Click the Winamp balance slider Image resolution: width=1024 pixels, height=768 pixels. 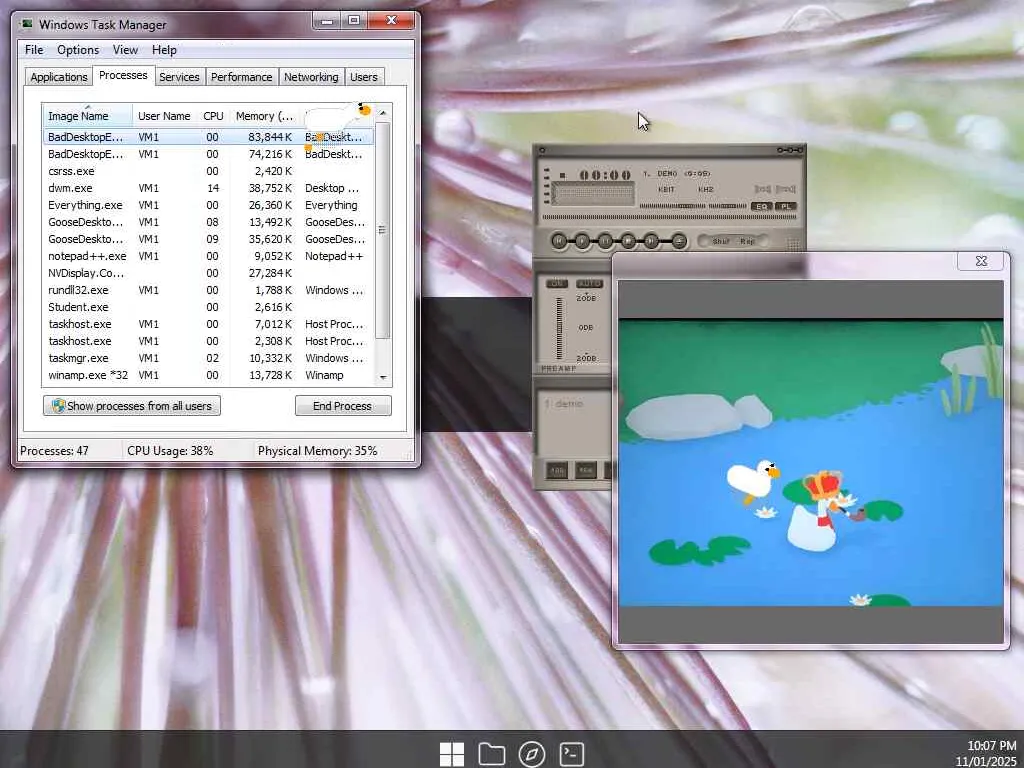click(727, 206)
